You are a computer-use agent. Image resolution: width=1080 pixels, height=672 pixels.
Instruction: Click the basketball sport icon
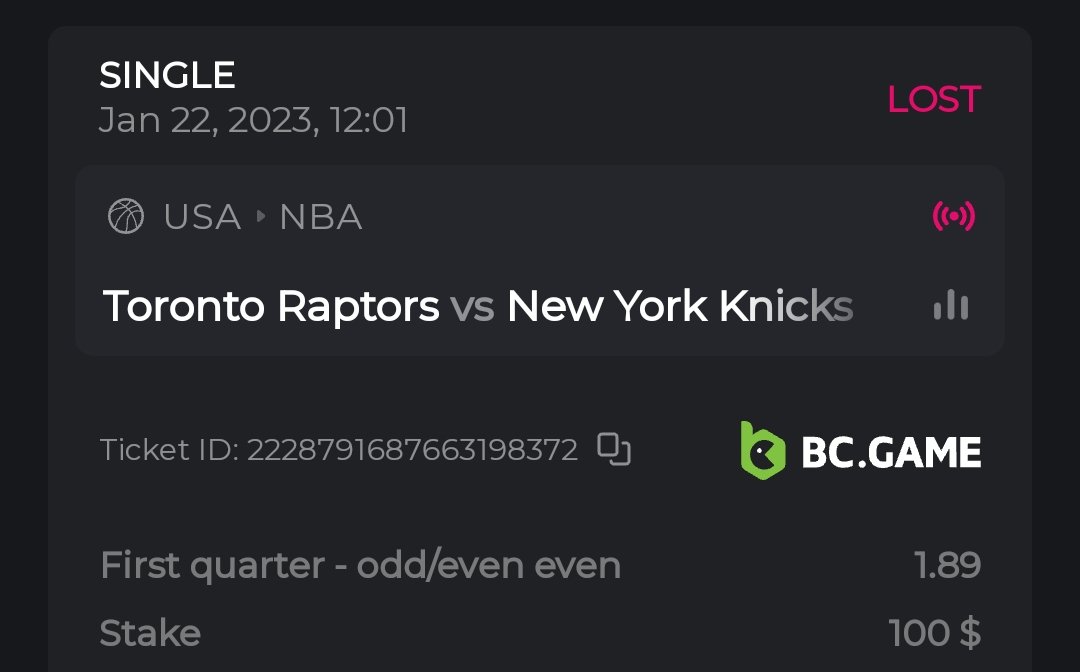126,216
